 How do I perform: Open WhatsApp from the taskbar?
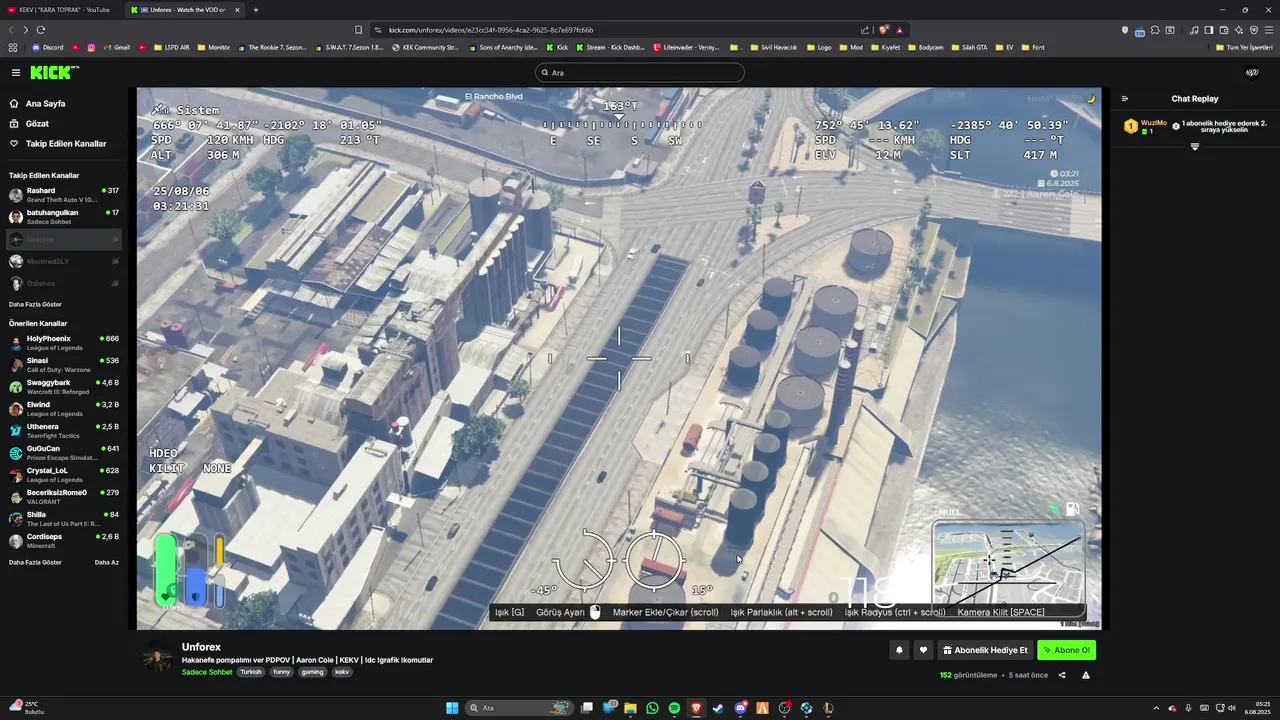(x=652, y=708)
